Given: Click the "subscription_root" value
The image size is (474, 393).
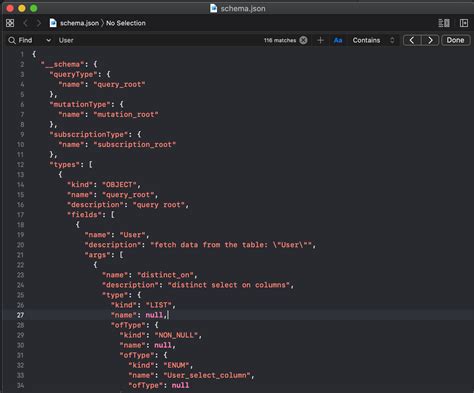Looking at the screenshot, I should 135,144.
